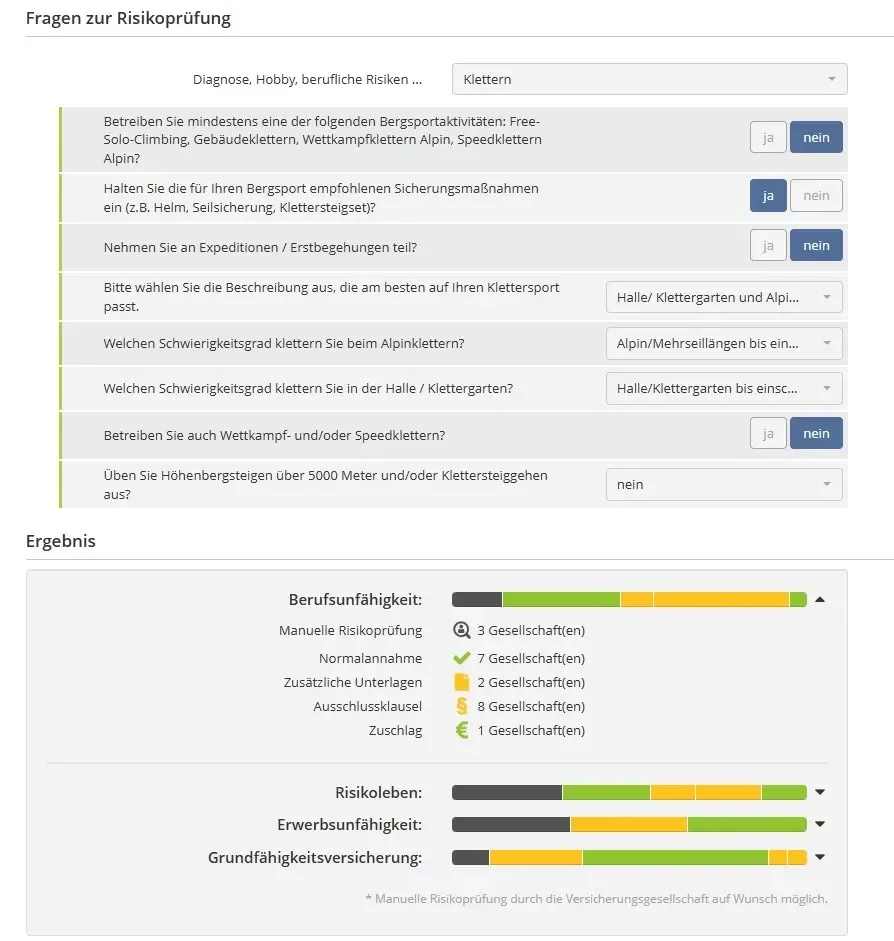This screenshot has width=894, height=941.
Task: Expand the Risikoleben result details
Action: 820,793
